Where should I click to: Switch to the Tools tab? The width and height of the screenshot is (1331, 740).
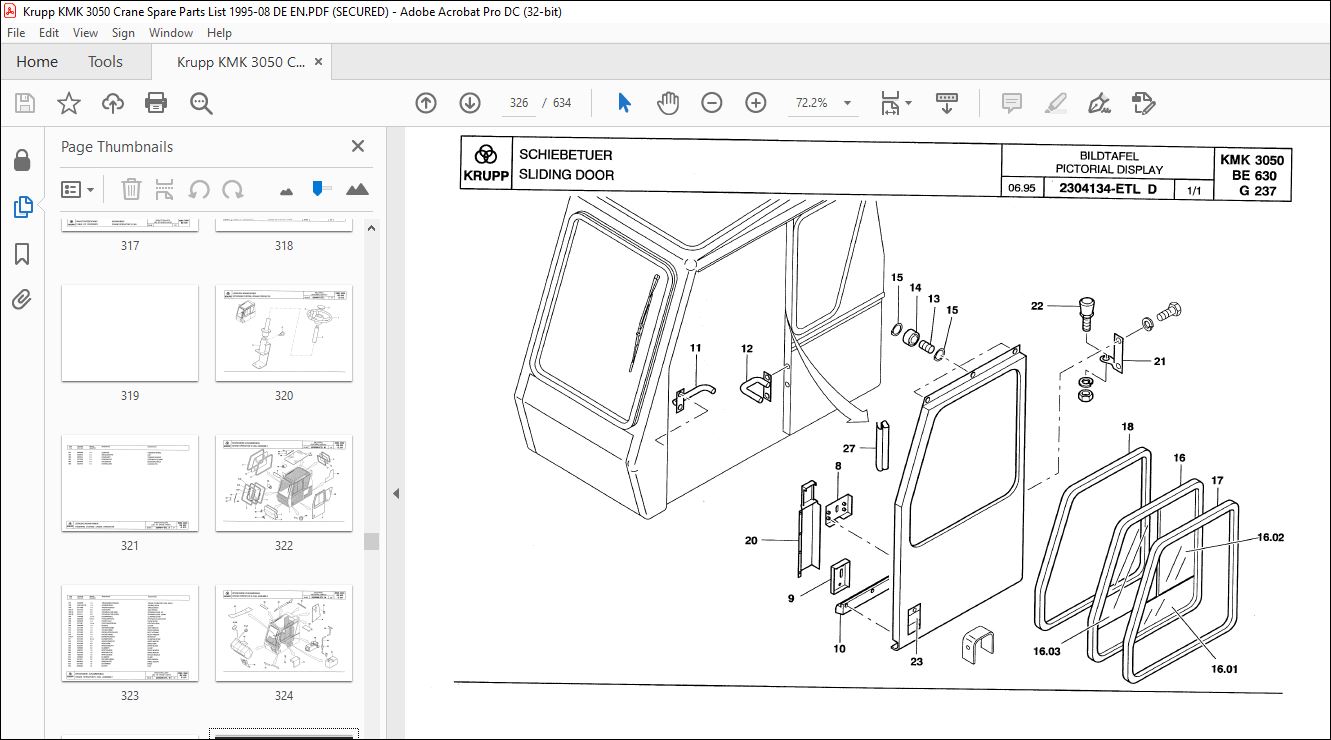(x=105, y=62)
